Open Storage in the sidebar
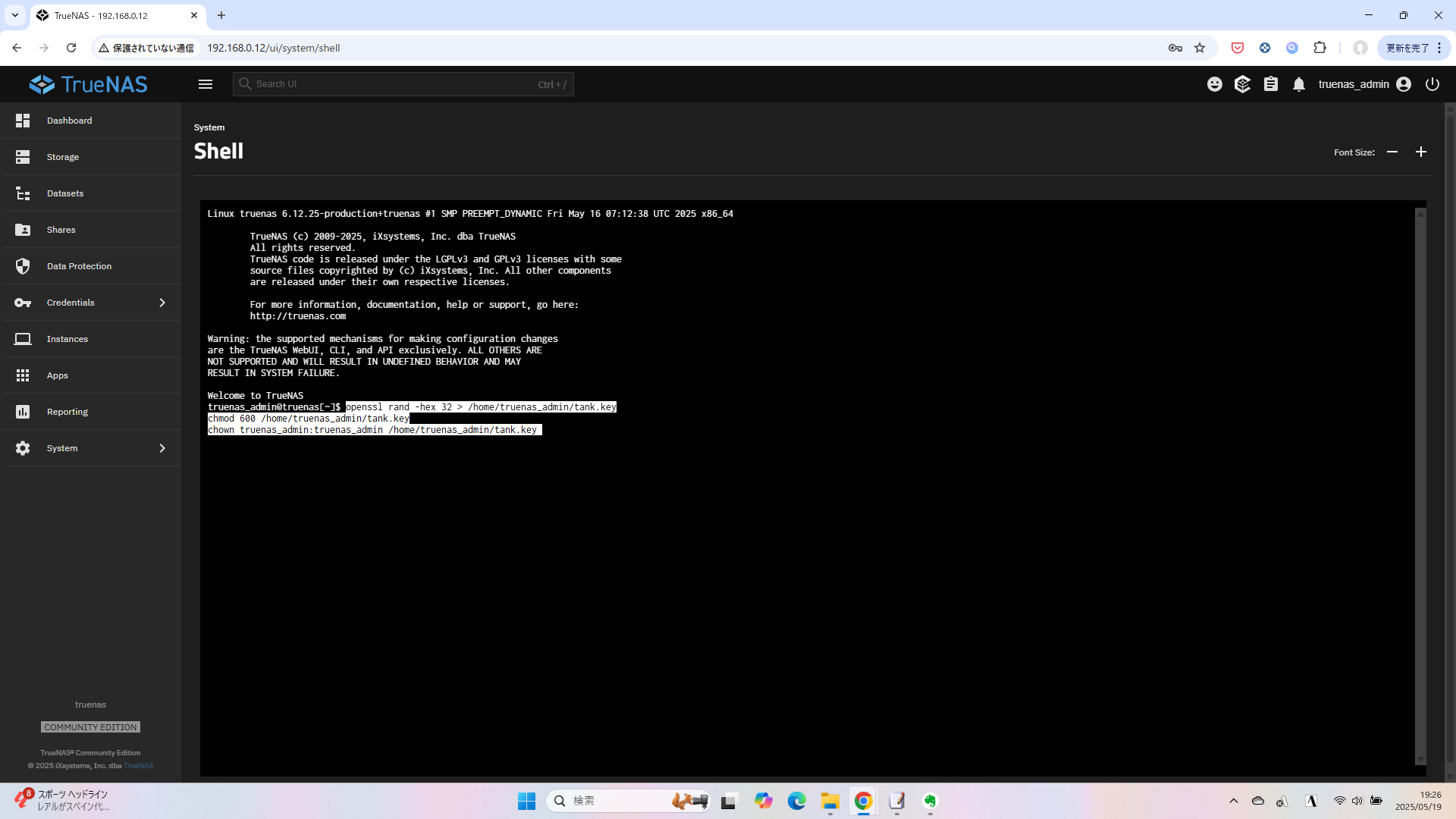 [91, 157]
